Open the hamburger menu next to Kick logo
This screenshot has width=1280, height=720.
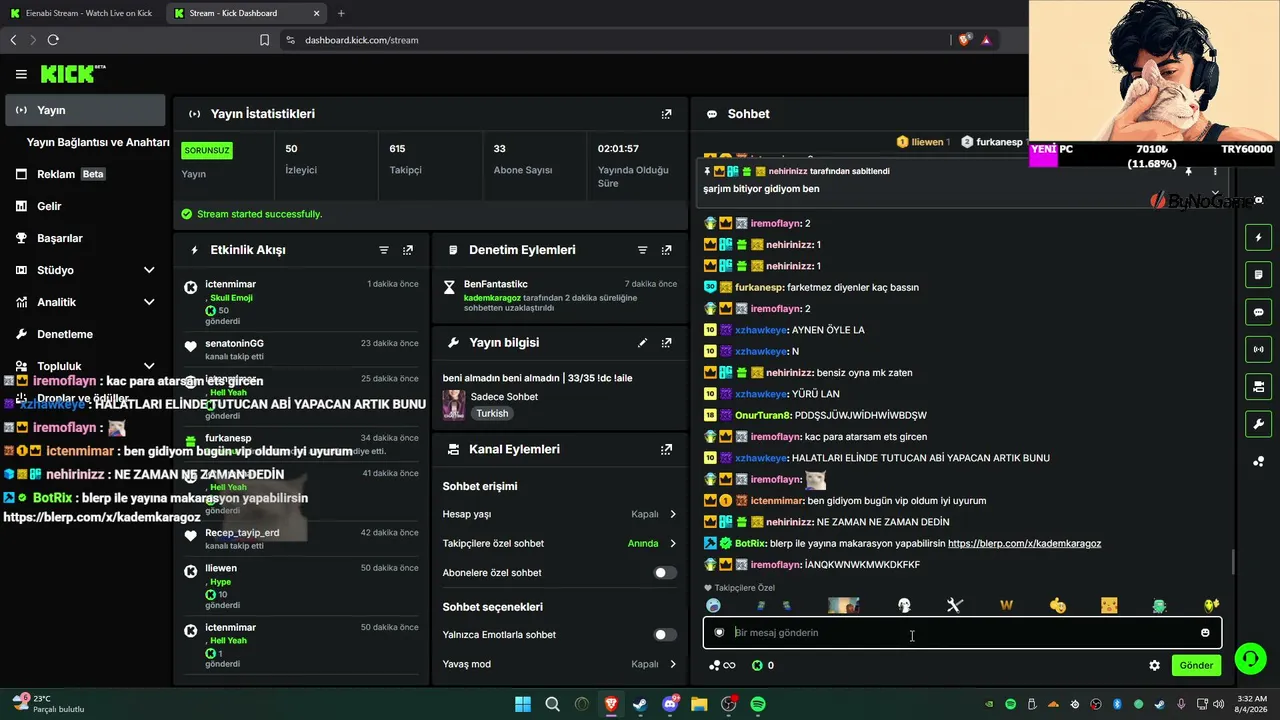pos(21,74)
